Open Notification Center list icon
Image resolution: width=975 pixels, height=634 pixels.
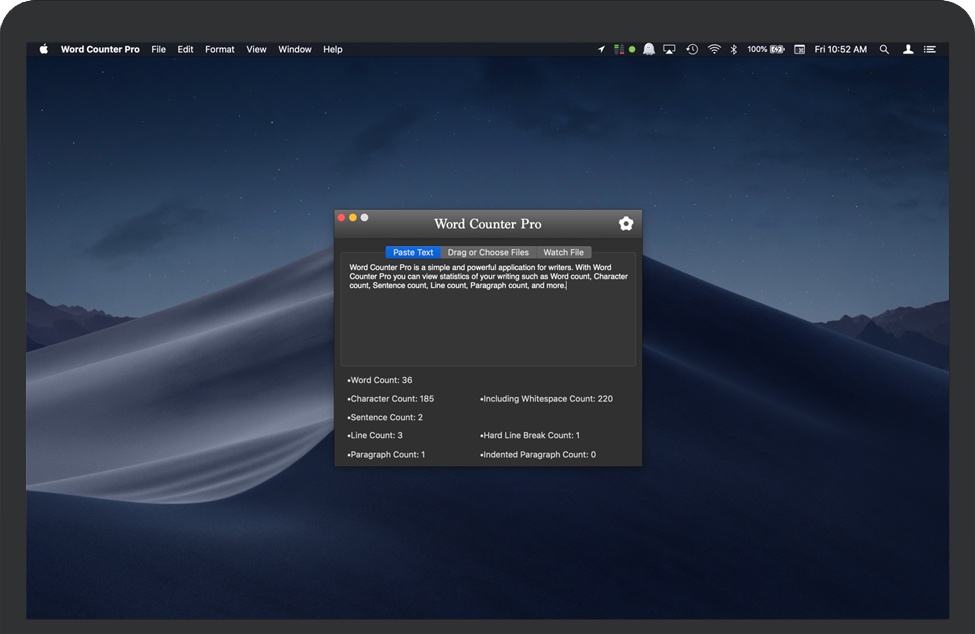coord(930,49)
